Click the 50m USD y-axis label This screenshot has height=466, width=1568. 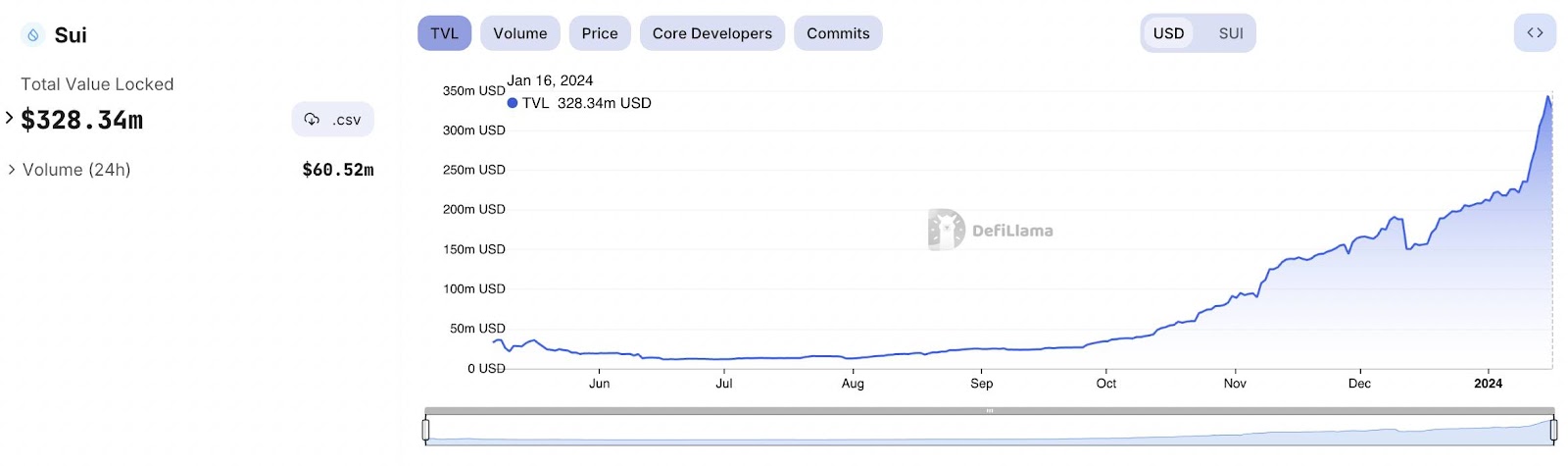(477, 329)
